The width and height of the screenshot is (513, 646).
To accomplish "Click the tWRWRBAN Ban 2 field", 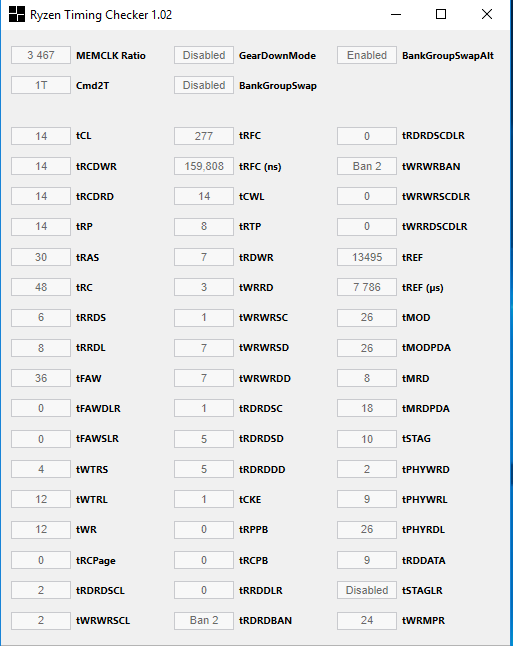I will click(367, 166).
